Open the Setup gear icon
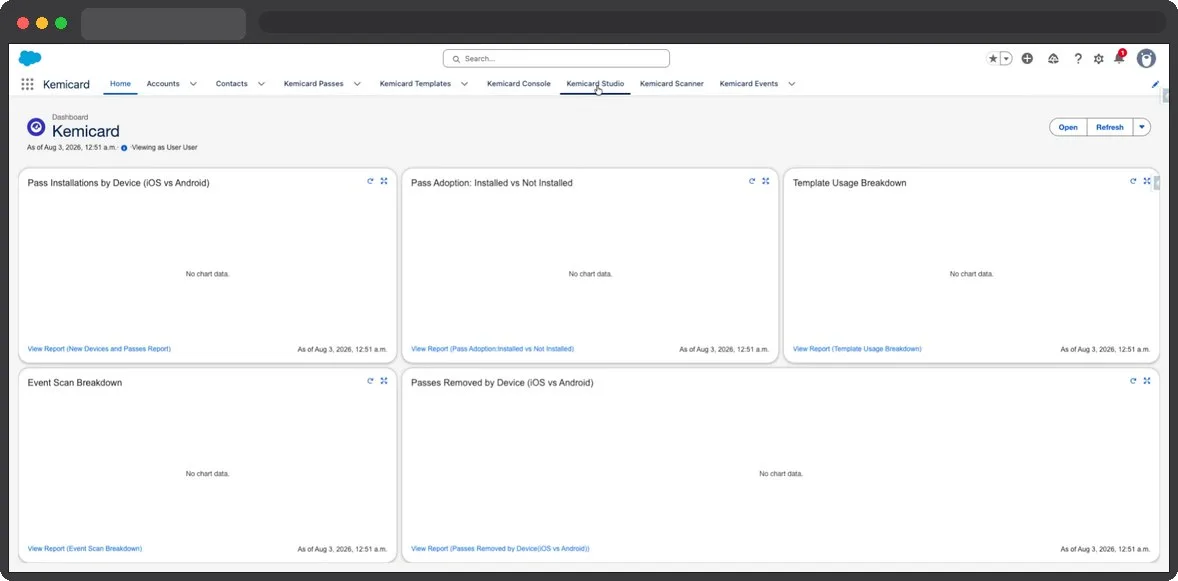Image resolution: width=1178 pixels, height=581 pixels. 1098,59
